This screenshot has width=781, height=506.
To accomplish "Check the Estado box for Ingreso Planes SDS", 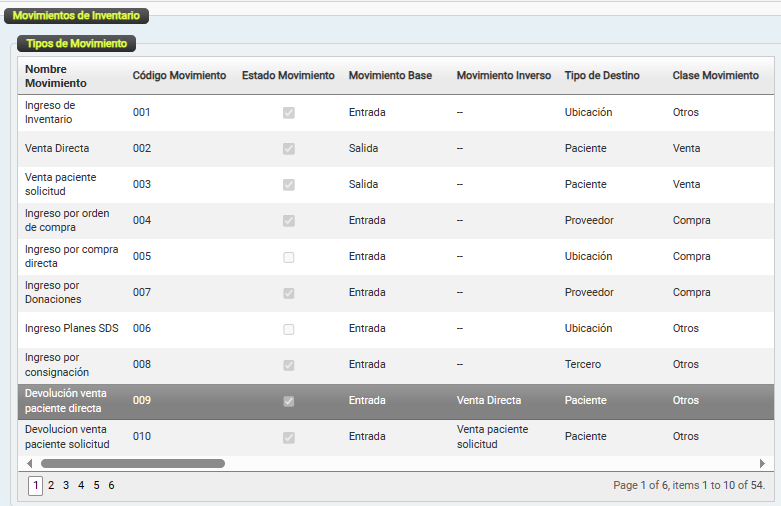I will click(288, 329).
